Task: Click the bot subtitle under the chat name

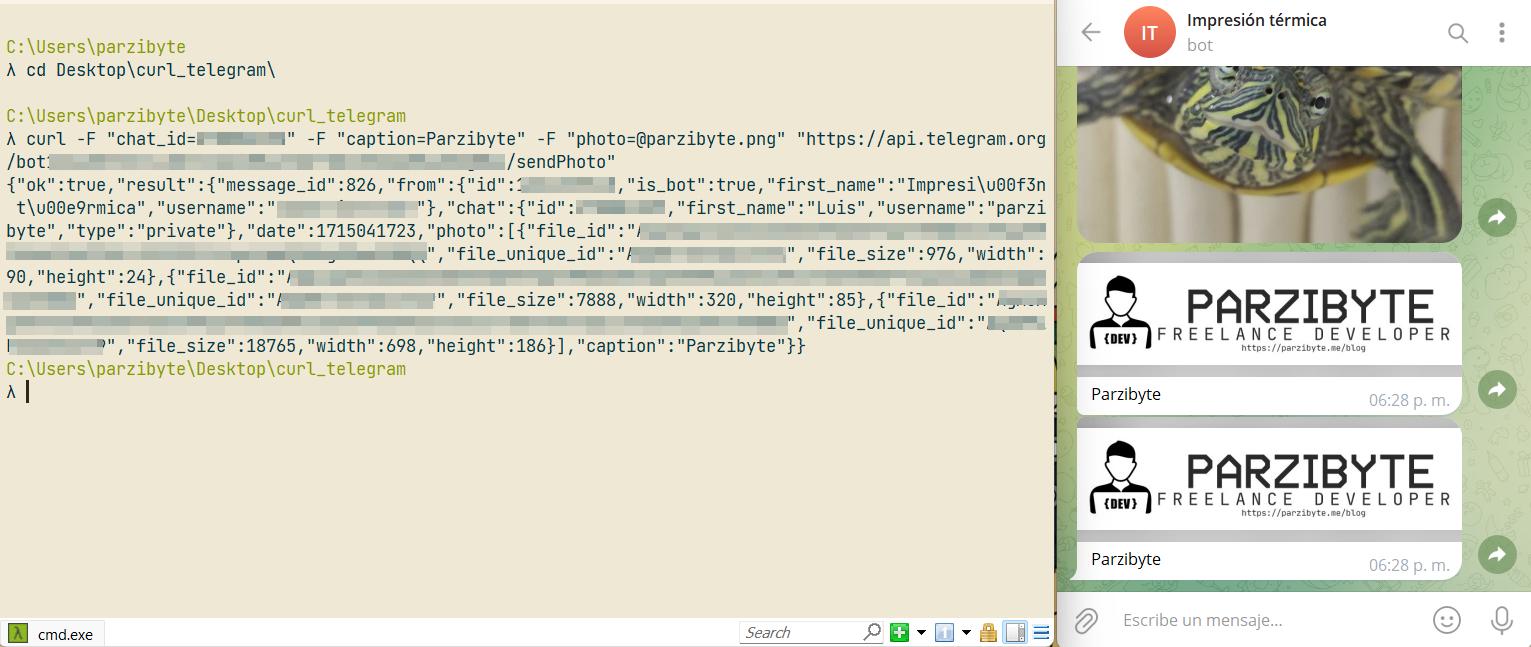Action: pyautogui.click(x=1200, y=45)
